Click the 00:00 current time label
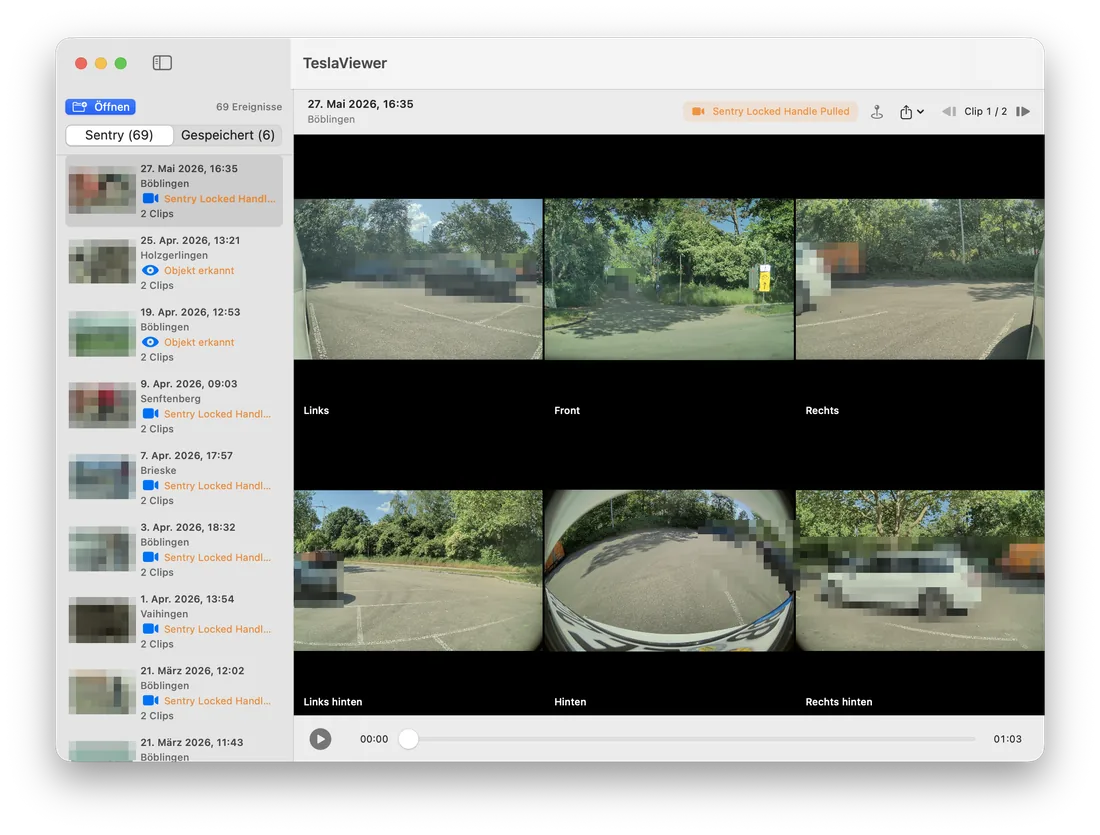This screenshot has height=835, width=1100. 374,739
